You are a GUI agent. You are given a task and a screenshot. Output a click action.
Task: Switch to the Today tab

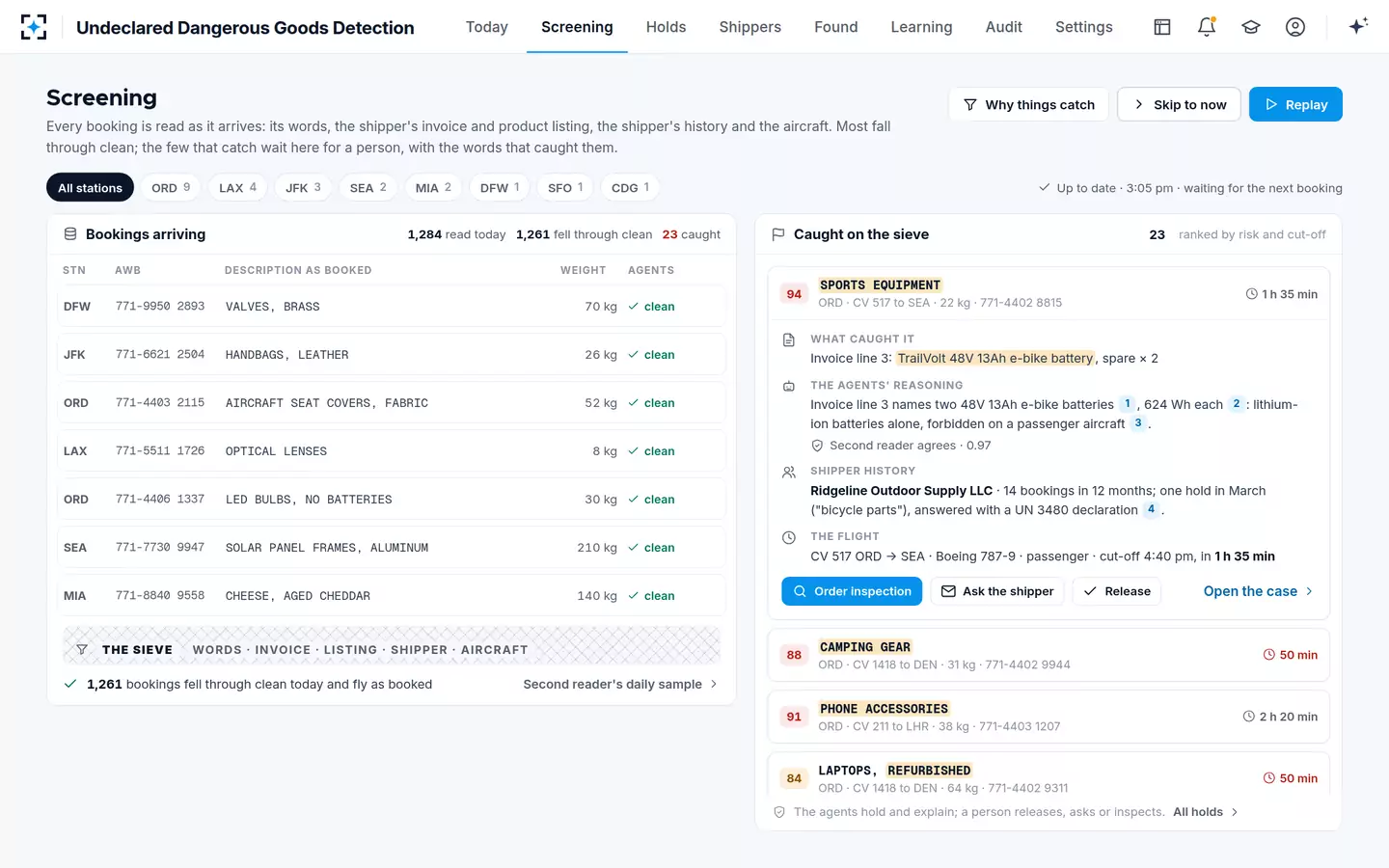(486, 27)
